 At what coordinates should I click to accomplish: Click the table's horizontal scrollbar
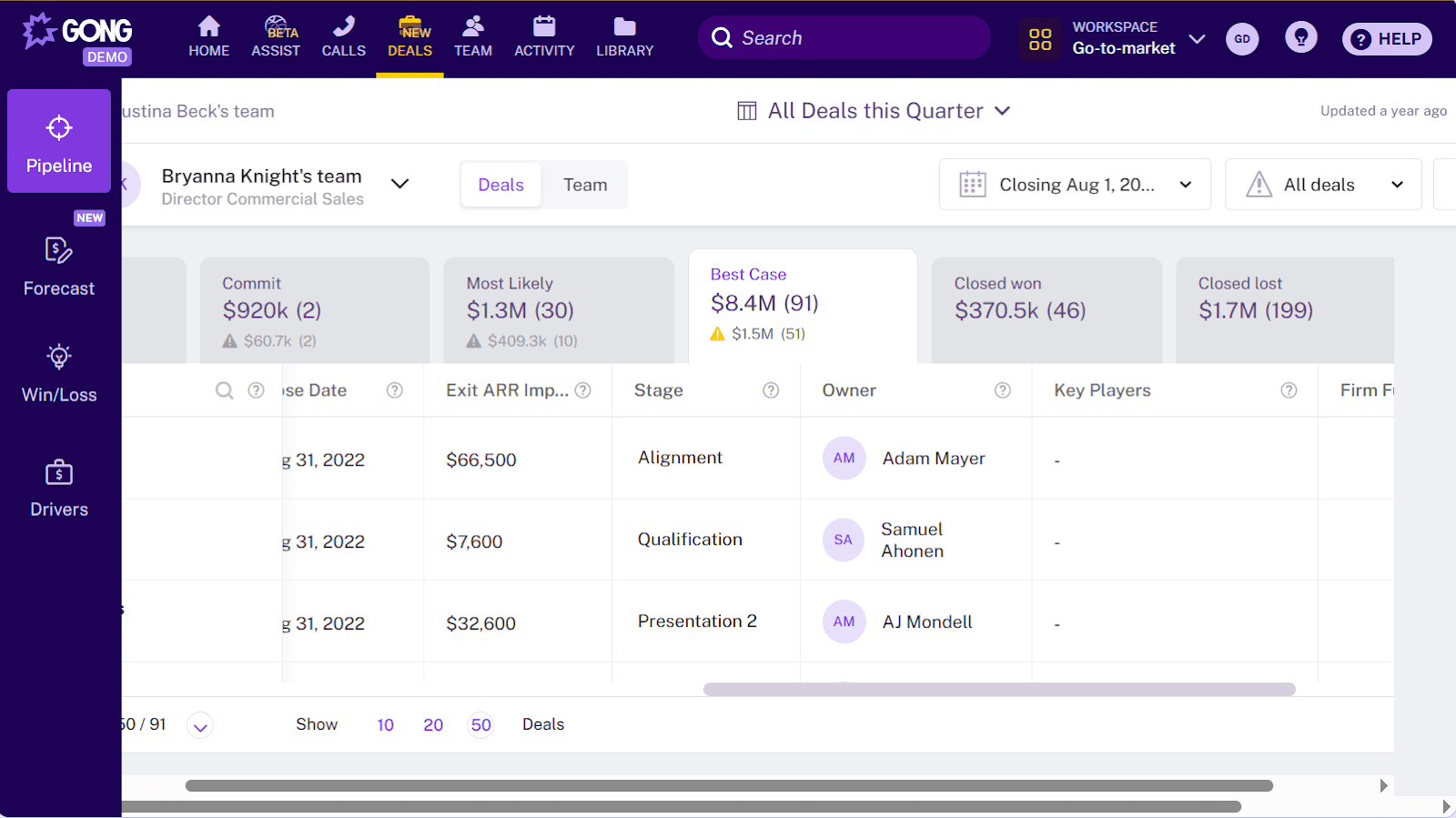[x=998, y=690]
